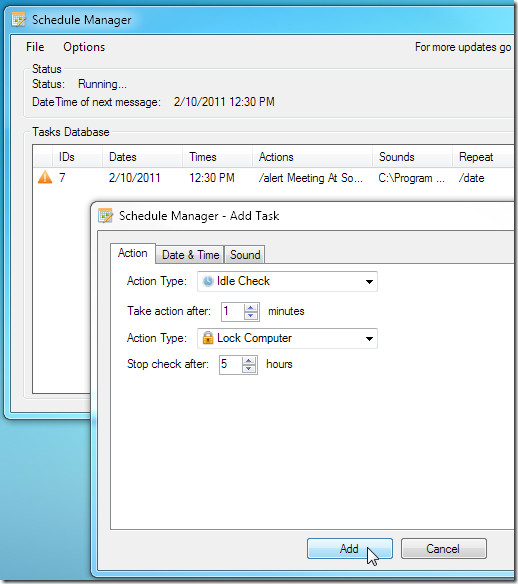The width and height of the screenshot is (518, 584).
Task: Click the 'For more updates go' link text
Action: [x=463, y=47]
